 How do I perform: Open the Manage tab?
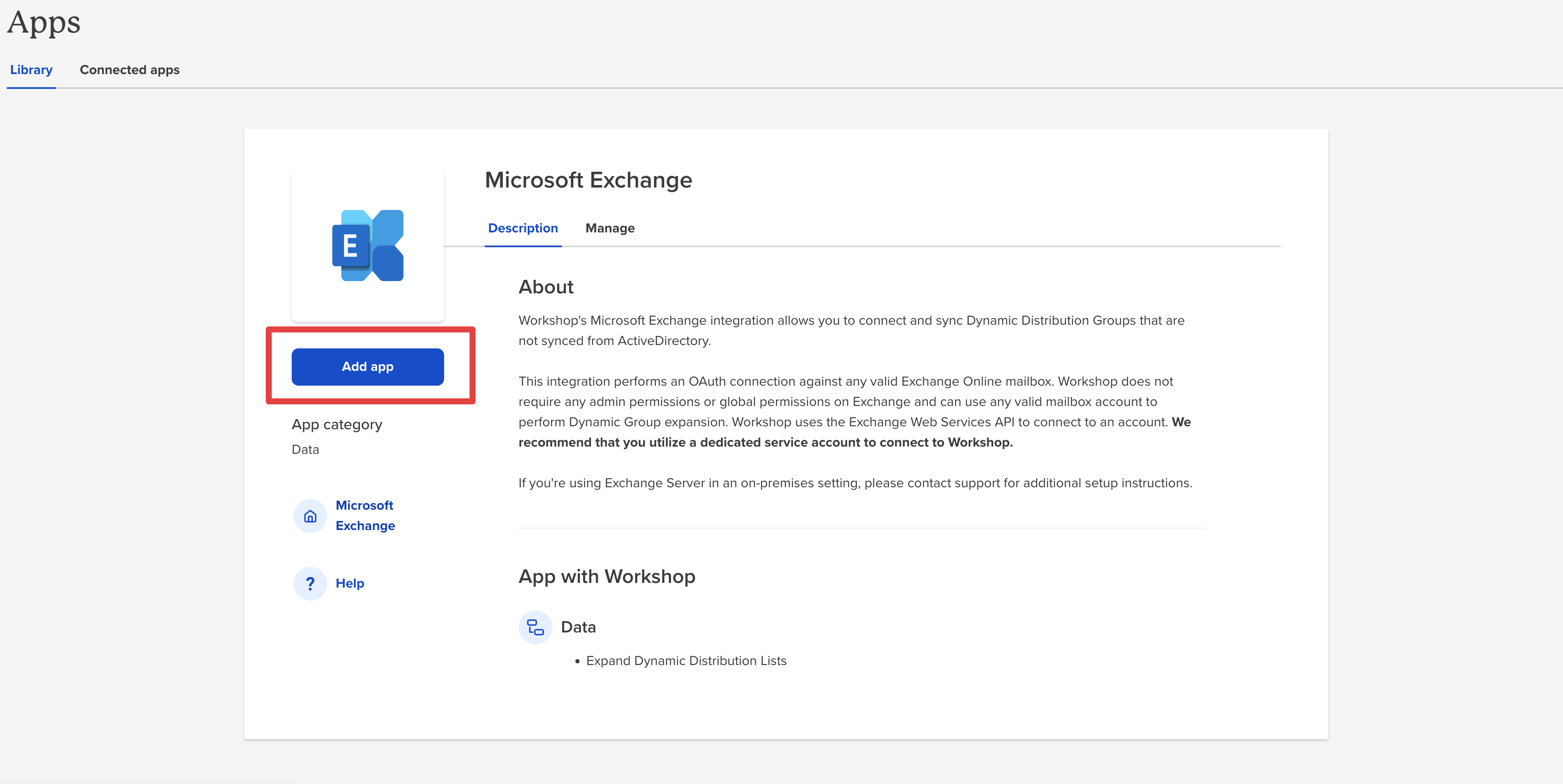click(x=609, y=228)
